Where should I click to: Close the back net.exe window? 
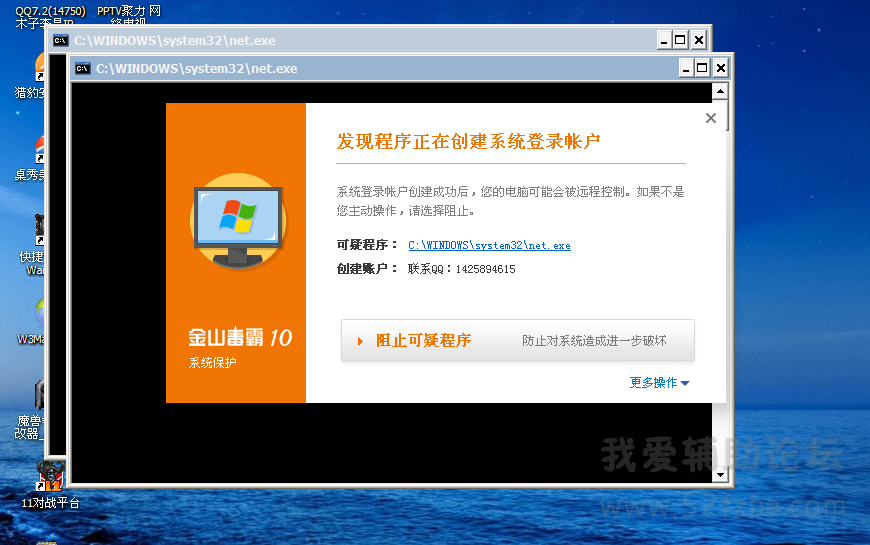pyautogui.click(x=699, y=41)
